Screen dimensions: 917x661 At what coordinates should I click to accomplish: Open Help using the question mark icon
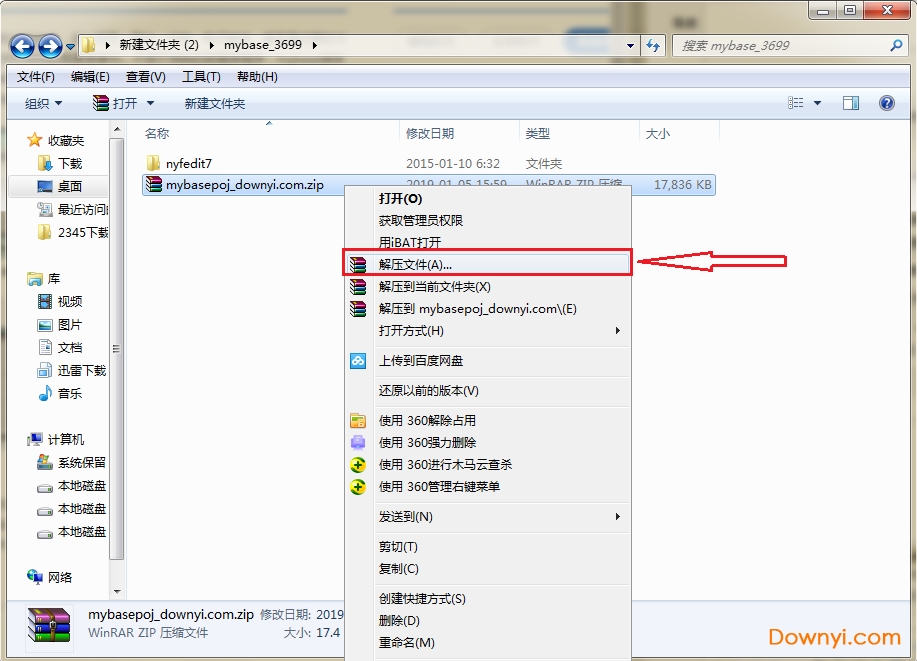[888, 103]
